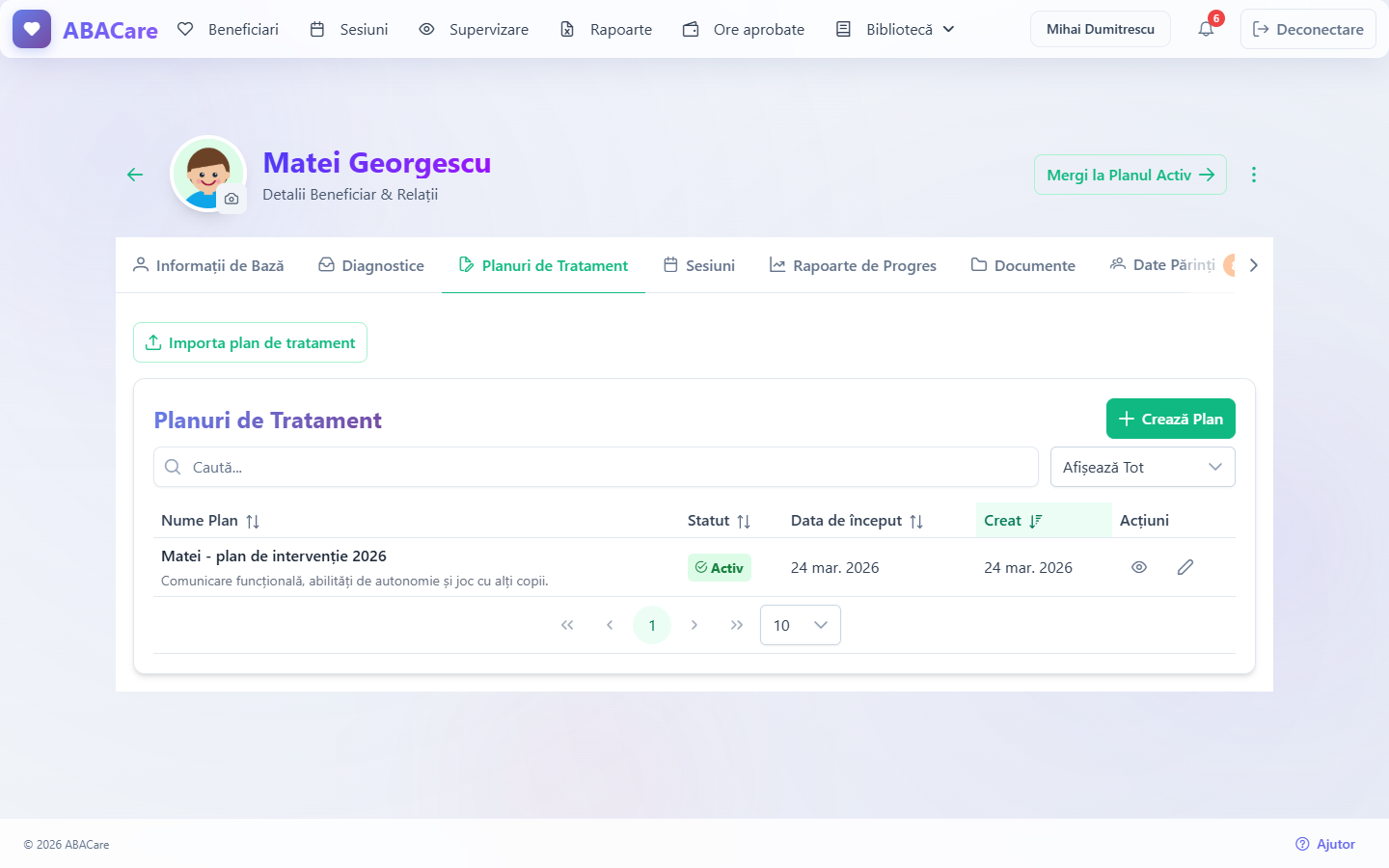Open the rows-per-page dropdown showing 10
This screenshot has width=1389, height=868.
point(801,625)
